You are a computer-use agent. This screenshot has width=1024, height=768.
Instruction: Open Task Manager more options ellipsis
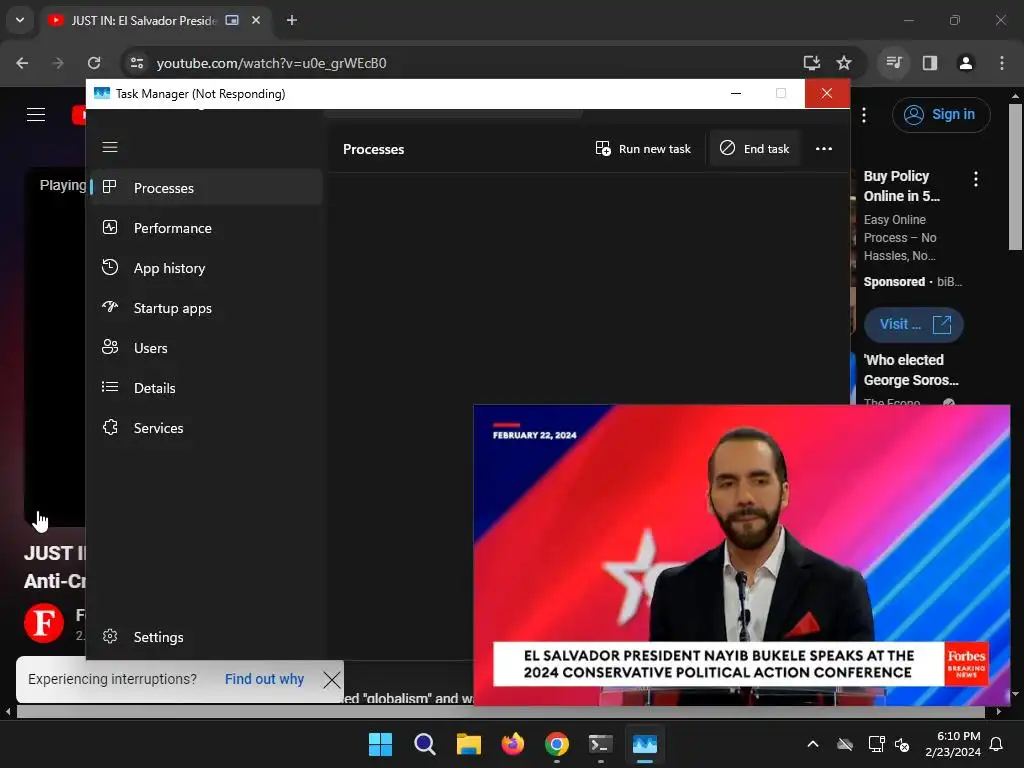pyautogui.click(x=824, y=149)
